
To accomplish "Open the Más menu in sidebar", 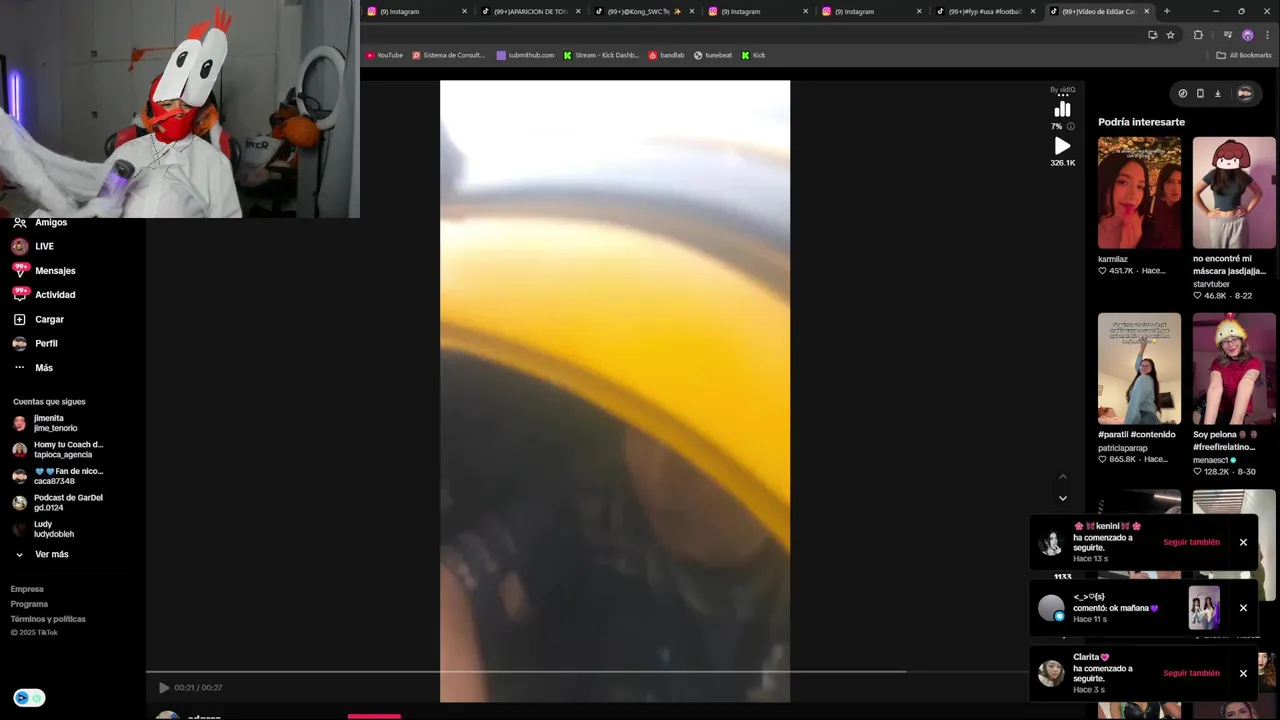I will (x=33, y=368).
